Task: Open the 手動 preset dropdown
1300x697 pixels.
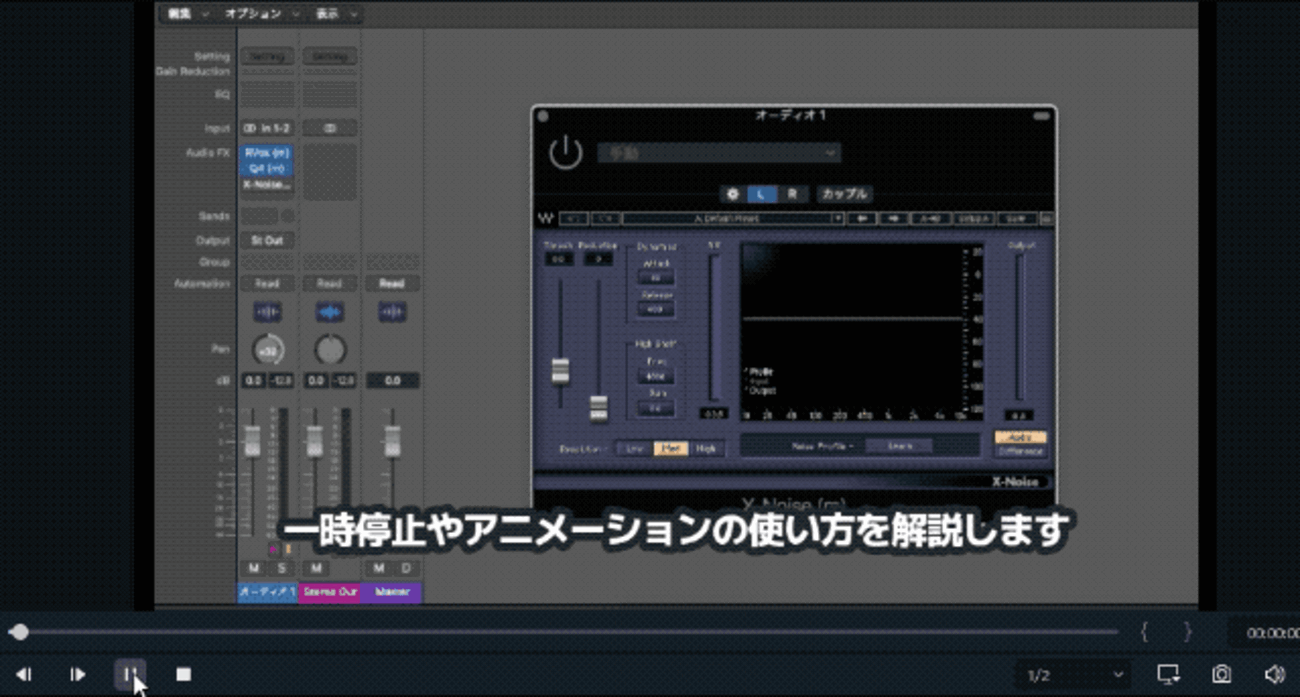Action: (718, 153)
